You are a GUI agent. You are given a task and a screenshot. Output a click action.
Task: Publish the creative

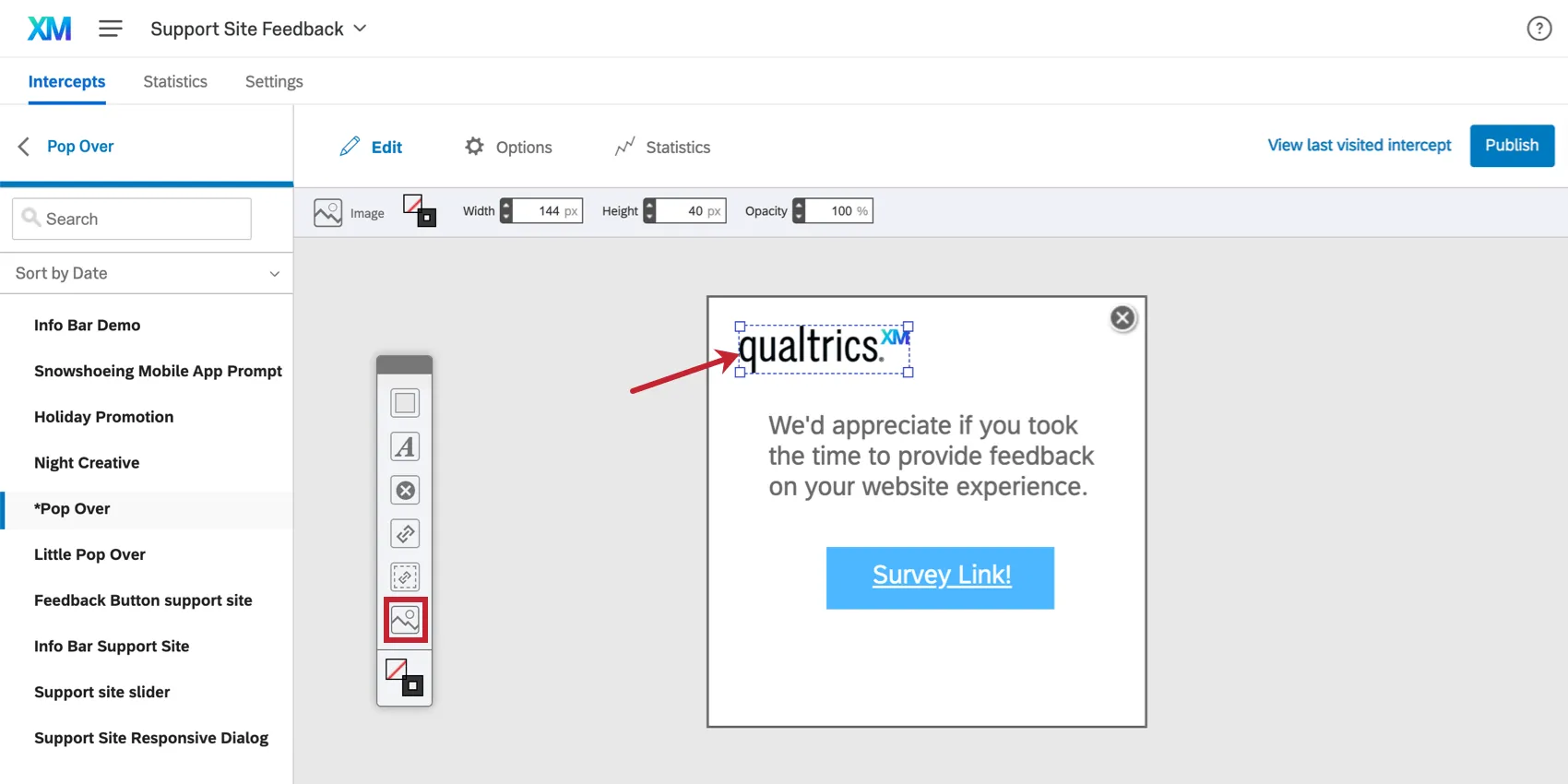1512,145
